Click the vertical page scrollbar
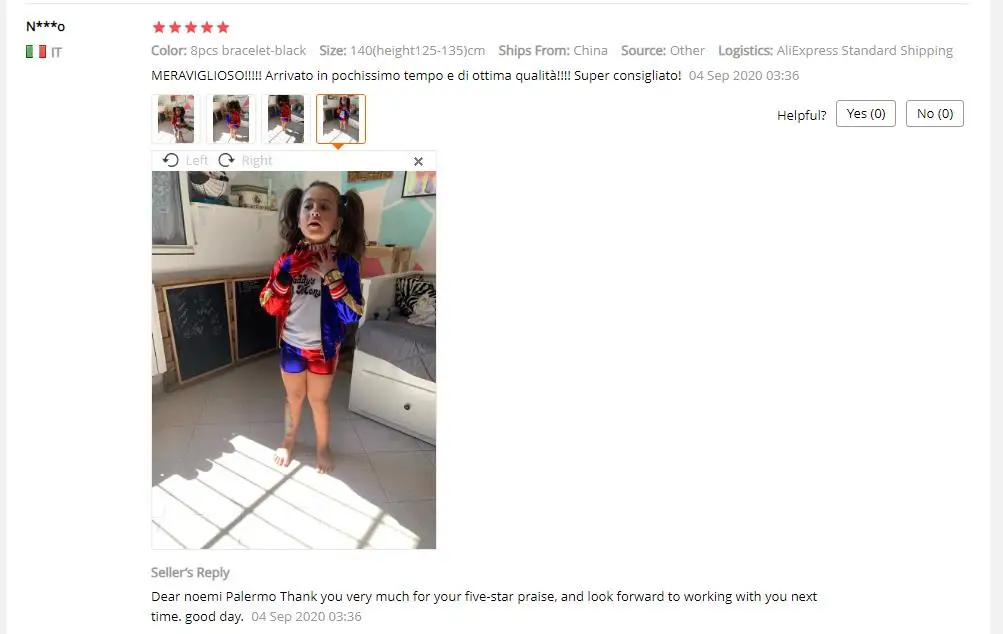 [996, 317]
